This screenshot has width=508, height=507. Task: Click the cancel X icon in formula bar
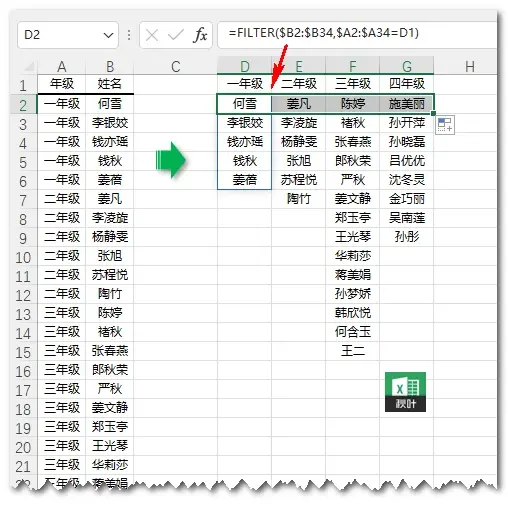pyautogui.click(x=152, y=35)
